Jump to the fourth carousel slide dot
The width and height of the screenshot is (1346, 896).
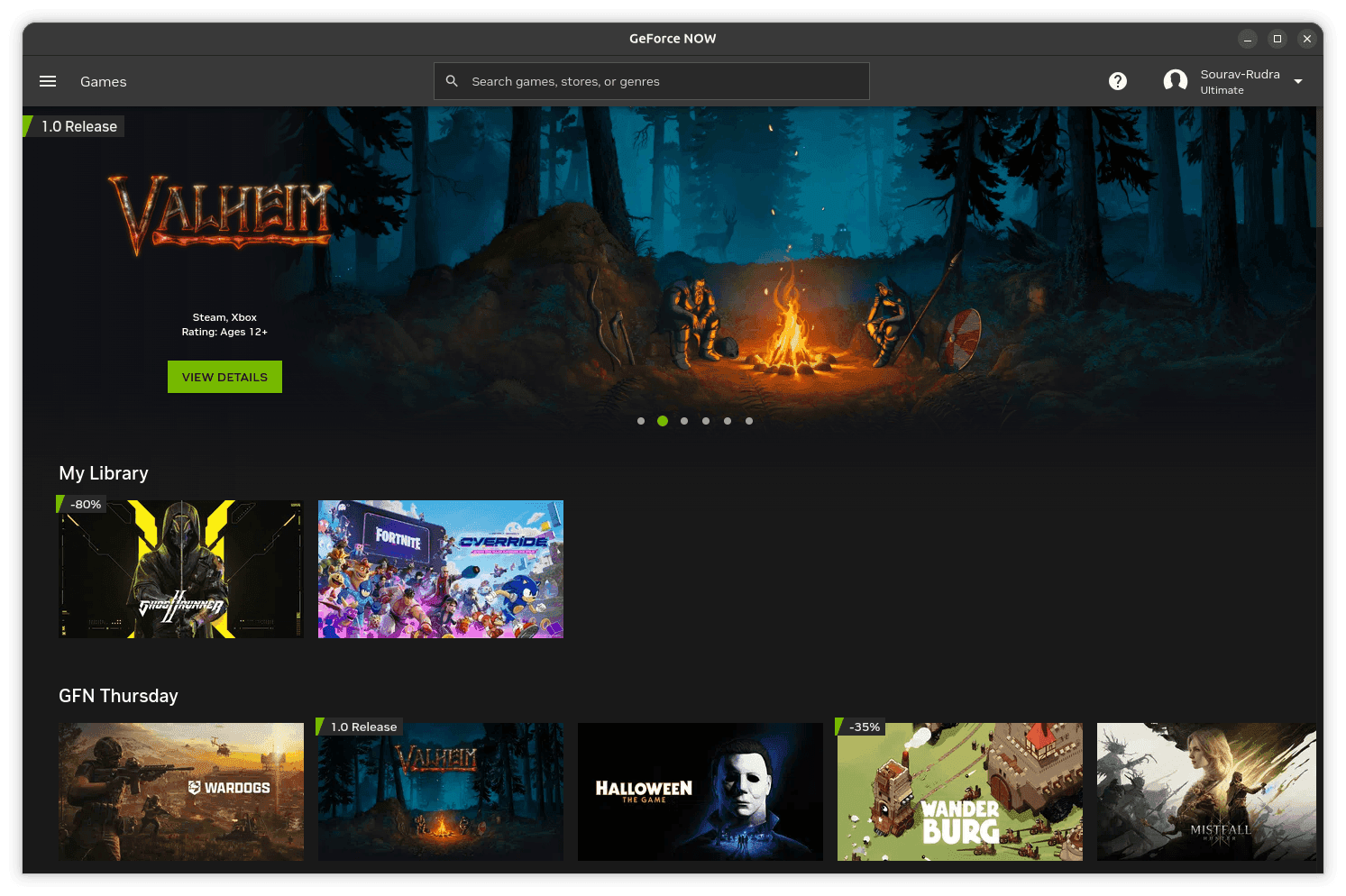pos(706,421)
